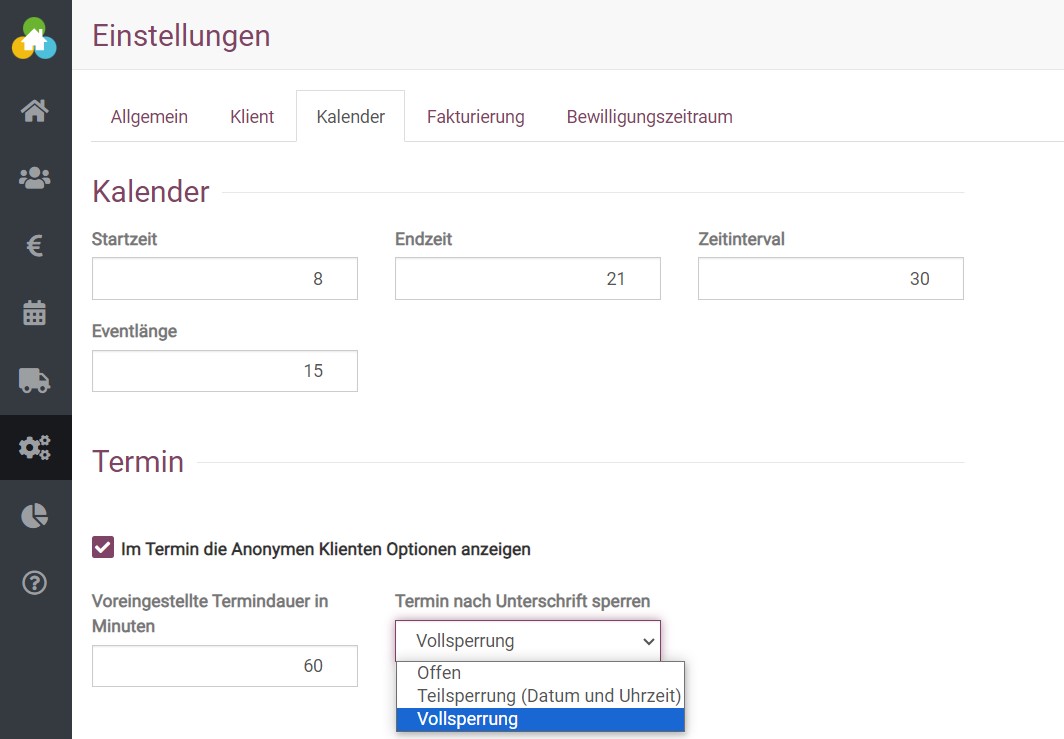Uncheck the anonymous client options checkbox
This screenshot has height=739, width=1064.
102,548
